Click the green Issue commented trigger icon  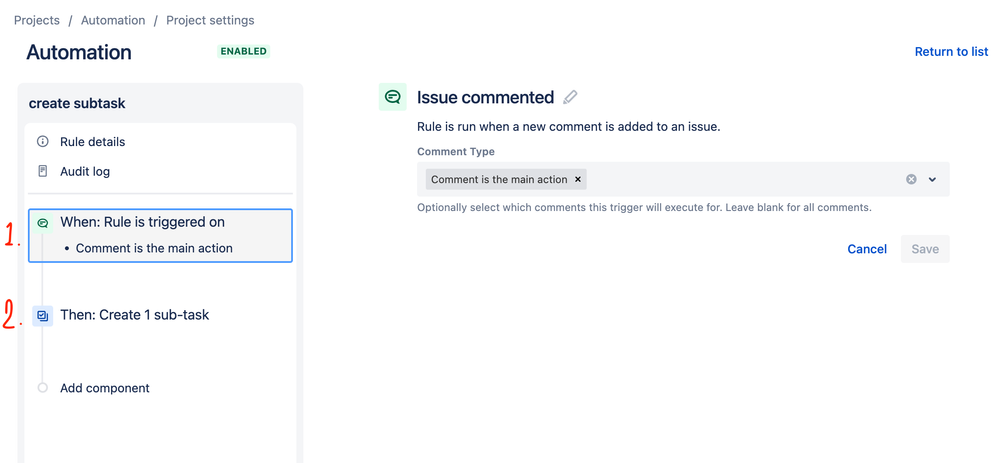tap(392, 97)
